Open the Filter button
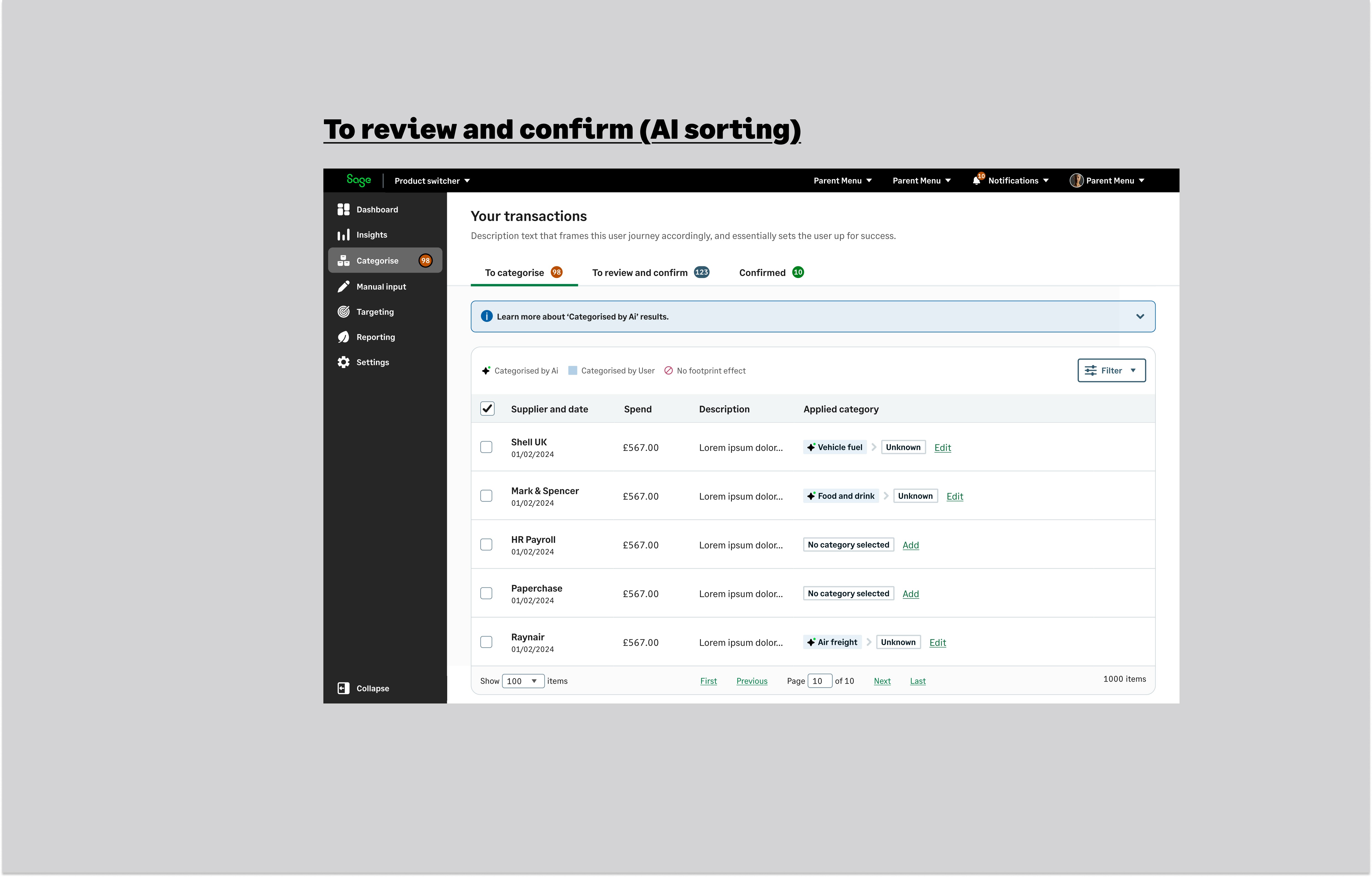This screenshot has height=877, width=1372. coord(1111,371)
